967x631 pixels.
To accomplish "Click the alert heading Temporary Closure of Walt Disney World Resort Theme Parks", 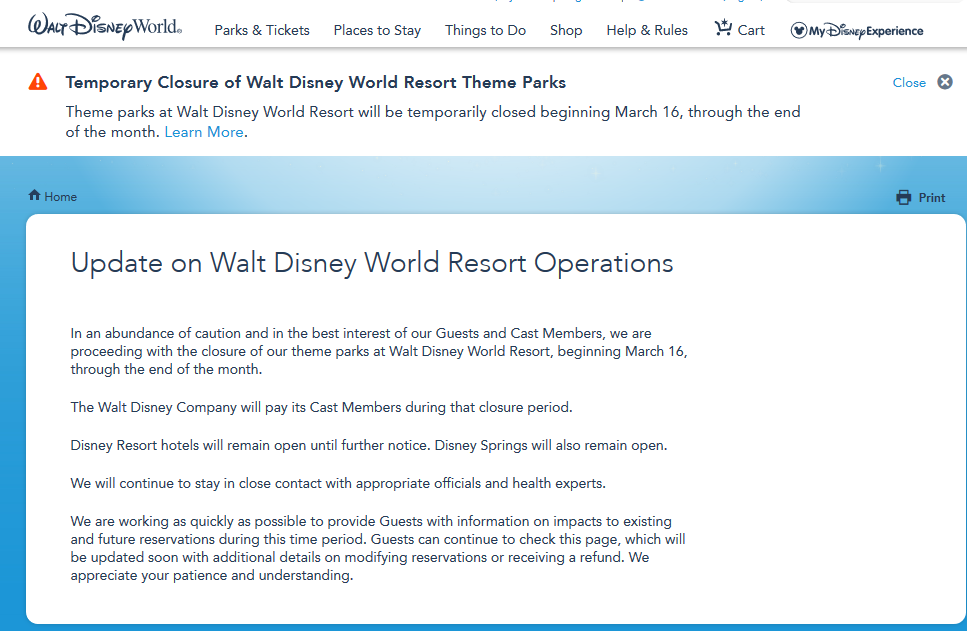I will point(316,82).
